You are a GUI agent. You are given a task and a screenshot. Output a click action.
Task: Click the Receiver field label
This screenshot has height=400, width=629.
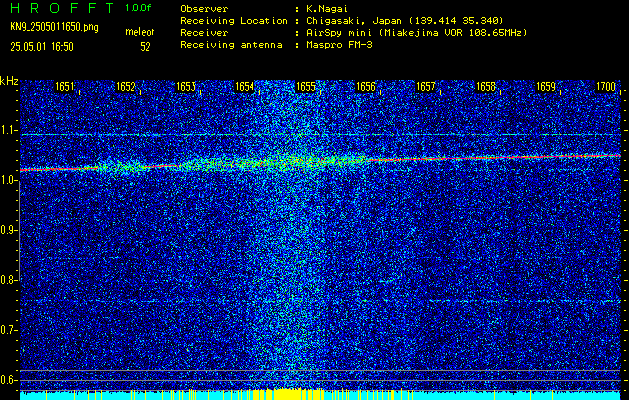click(x=204, y=33)
